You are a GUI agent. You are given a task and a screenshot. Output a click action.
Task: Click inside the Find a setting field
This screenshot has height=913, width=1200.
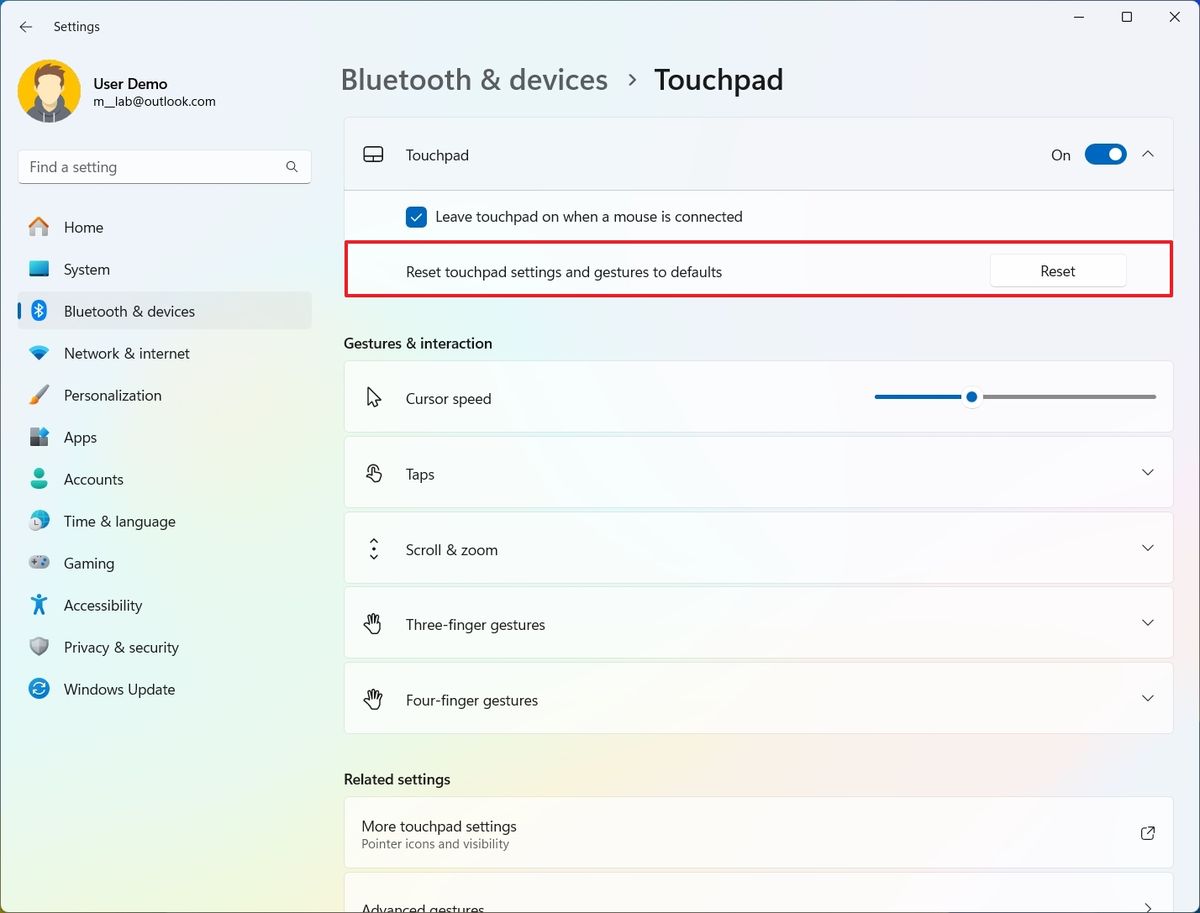150,167
